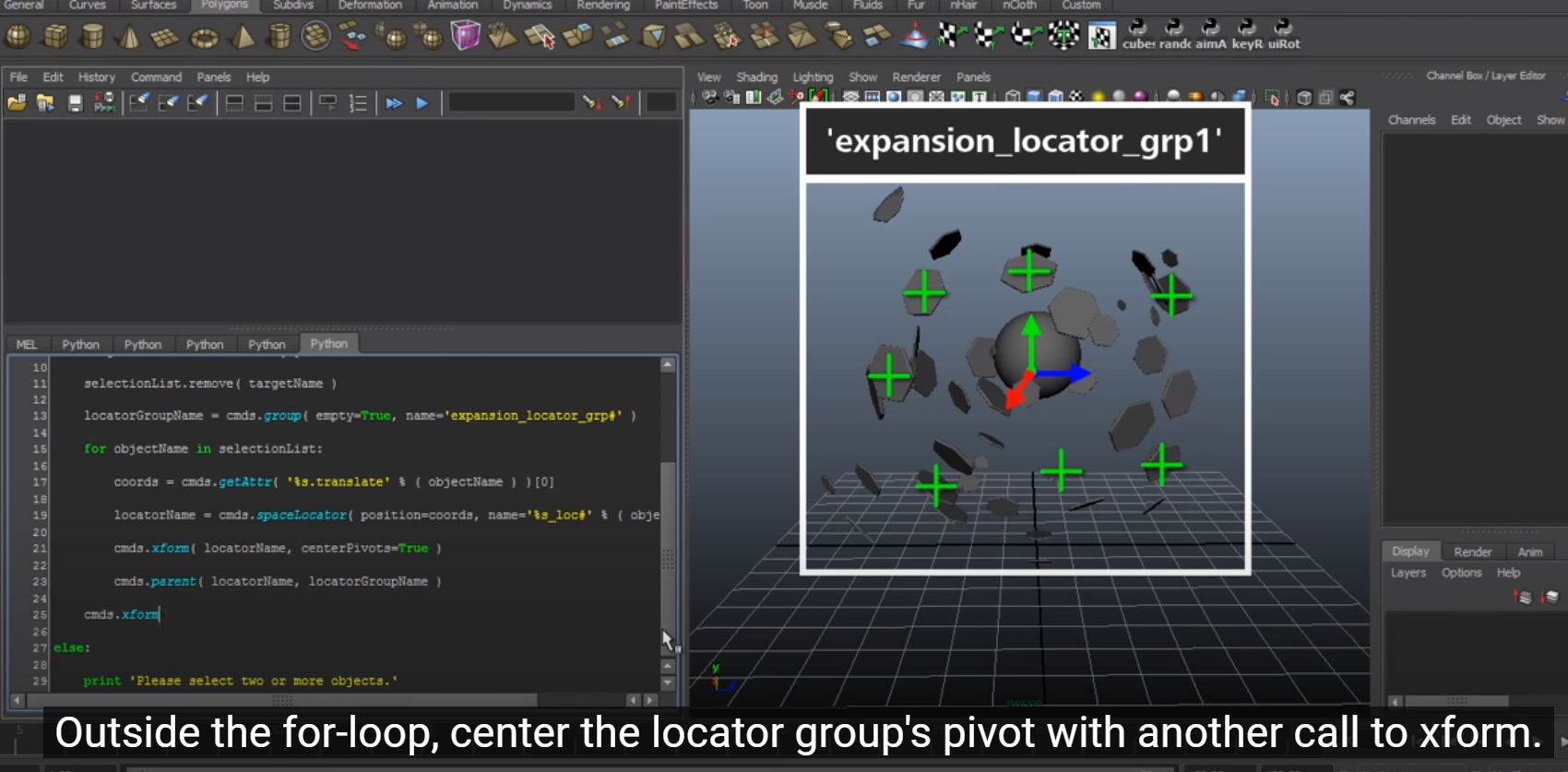Viewport: 1568px width, 772px height.
Task: Create a polygon plane from the shelf
Action: pos(165,37)
